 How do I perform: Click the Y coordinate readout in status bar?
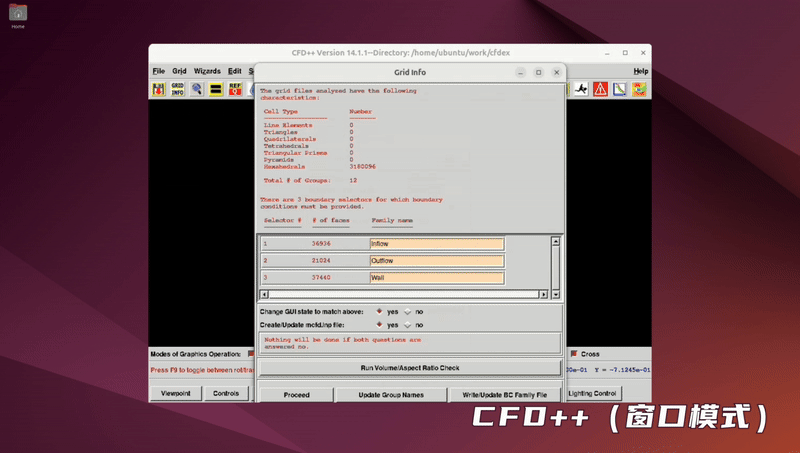tap(622, 370)
